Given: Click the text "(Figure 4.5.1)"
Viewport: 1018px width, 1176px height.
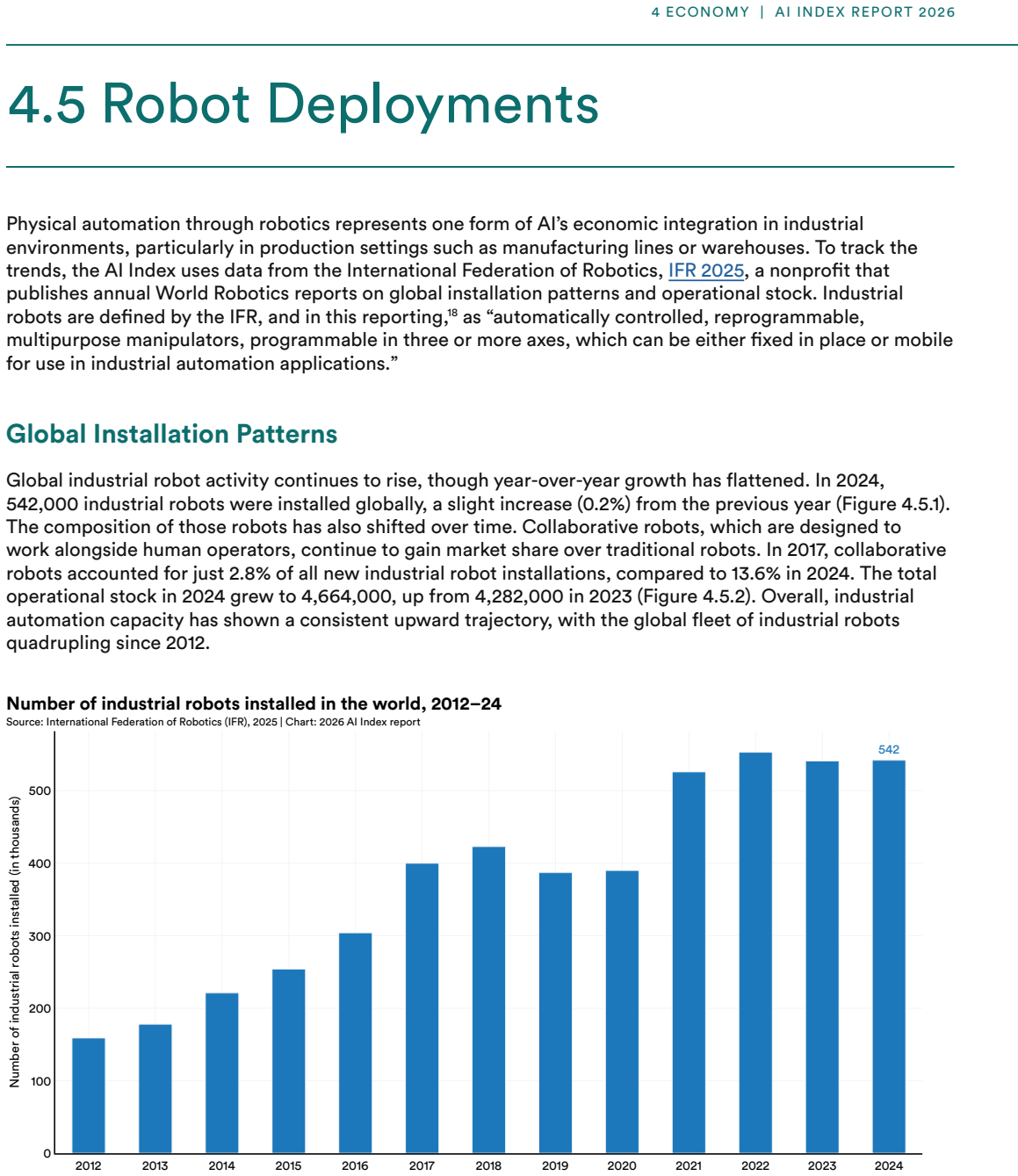Looking at the screenshot, I should coord(892,504).
